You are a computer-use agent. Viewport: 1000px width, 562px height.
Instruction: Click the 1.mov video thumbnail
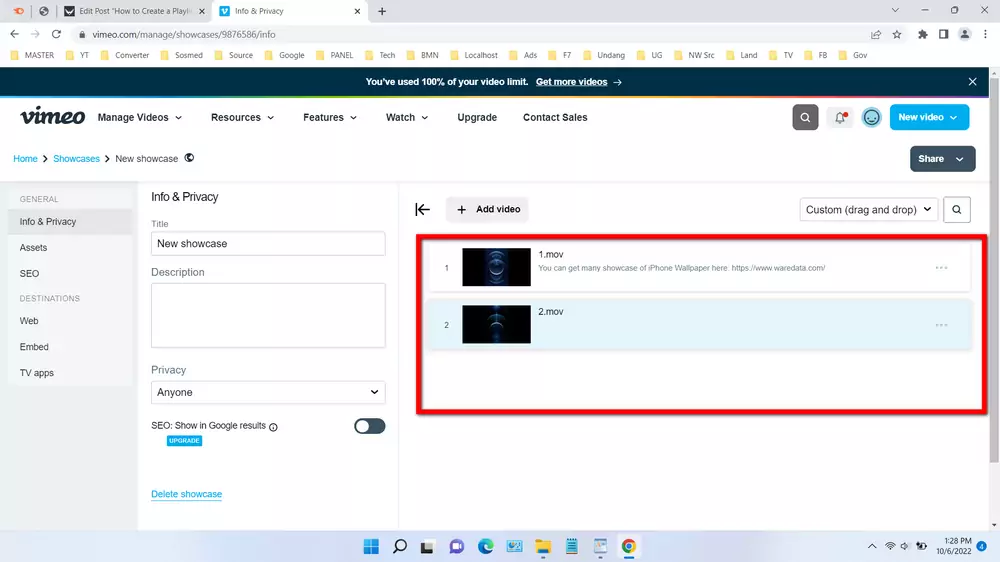(x=496, y=267)
